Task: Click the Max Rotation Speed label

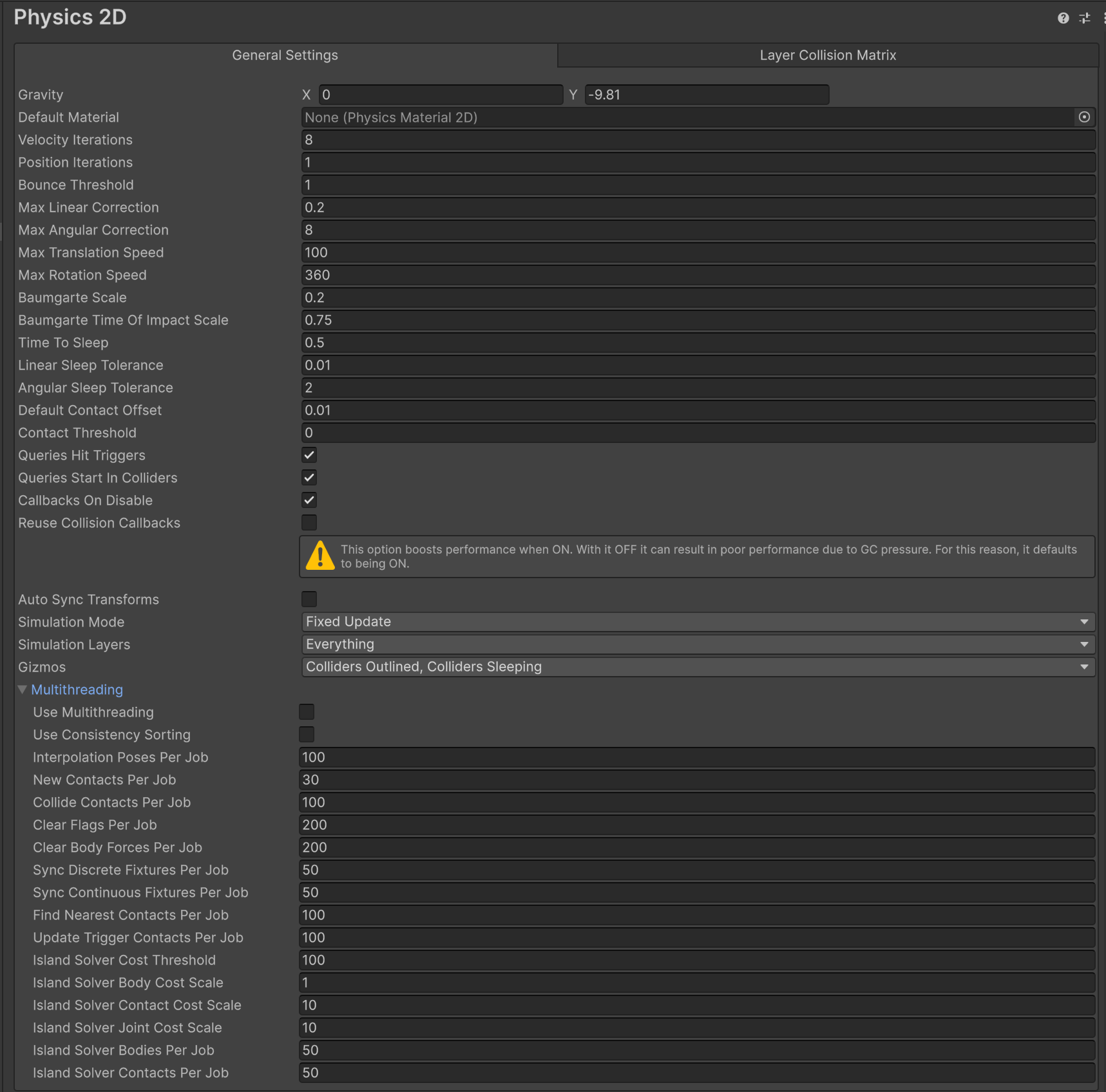Action: pos(82,275)
